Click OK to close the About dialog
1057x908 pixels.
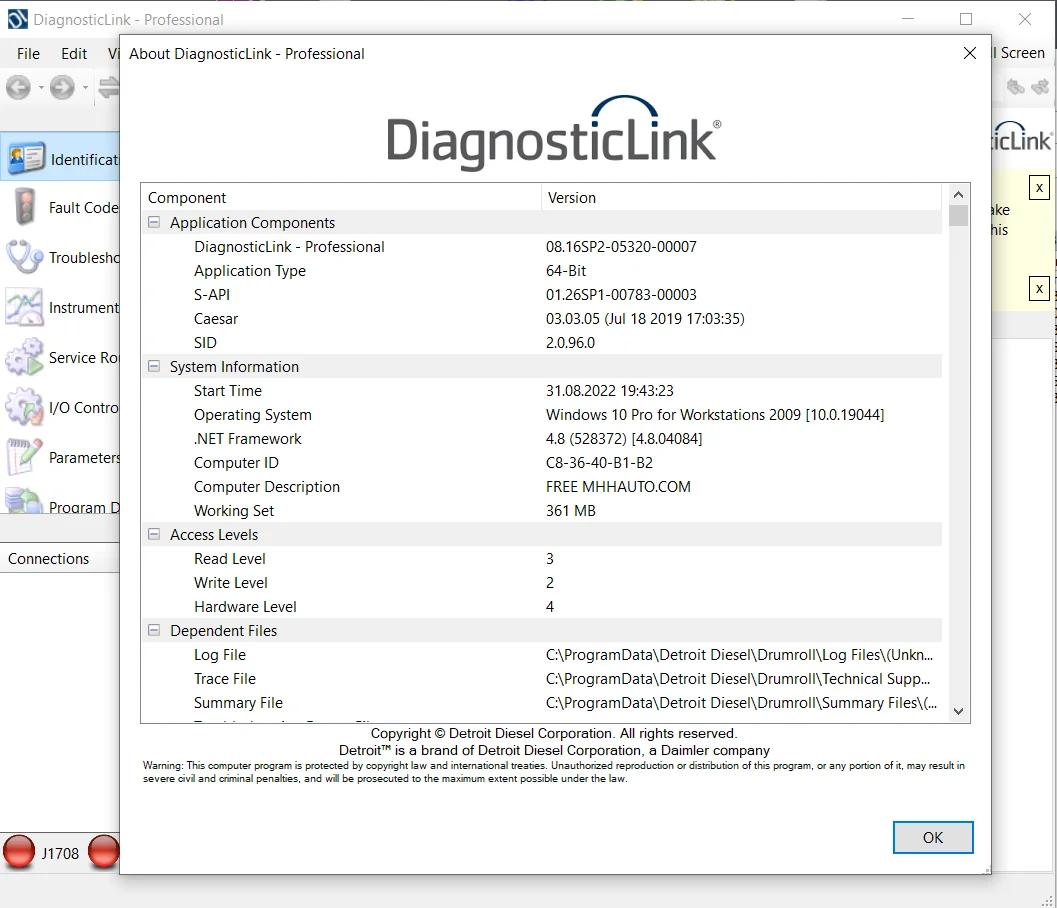coord(932,837)
